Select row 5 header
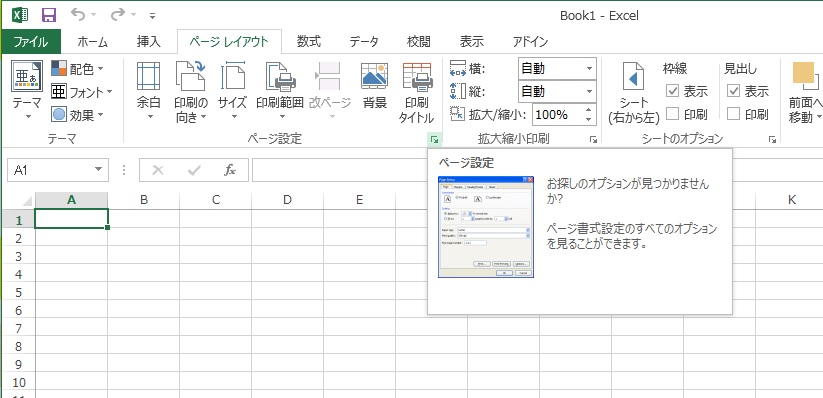 pos(18,292)
